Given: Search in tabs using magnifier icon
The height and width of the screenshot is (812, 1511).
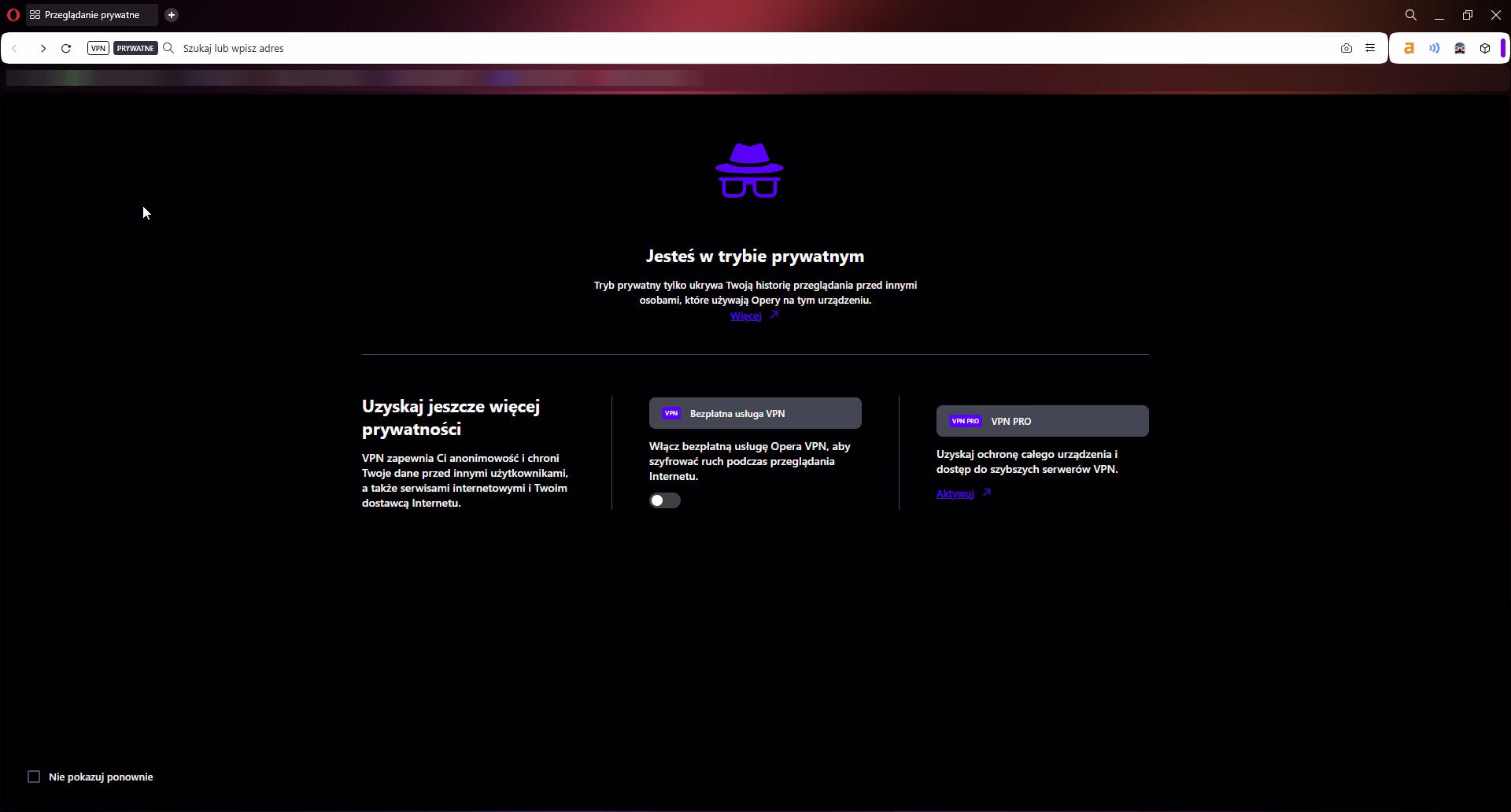Looking at the screenshot, I should (1411, 15).
